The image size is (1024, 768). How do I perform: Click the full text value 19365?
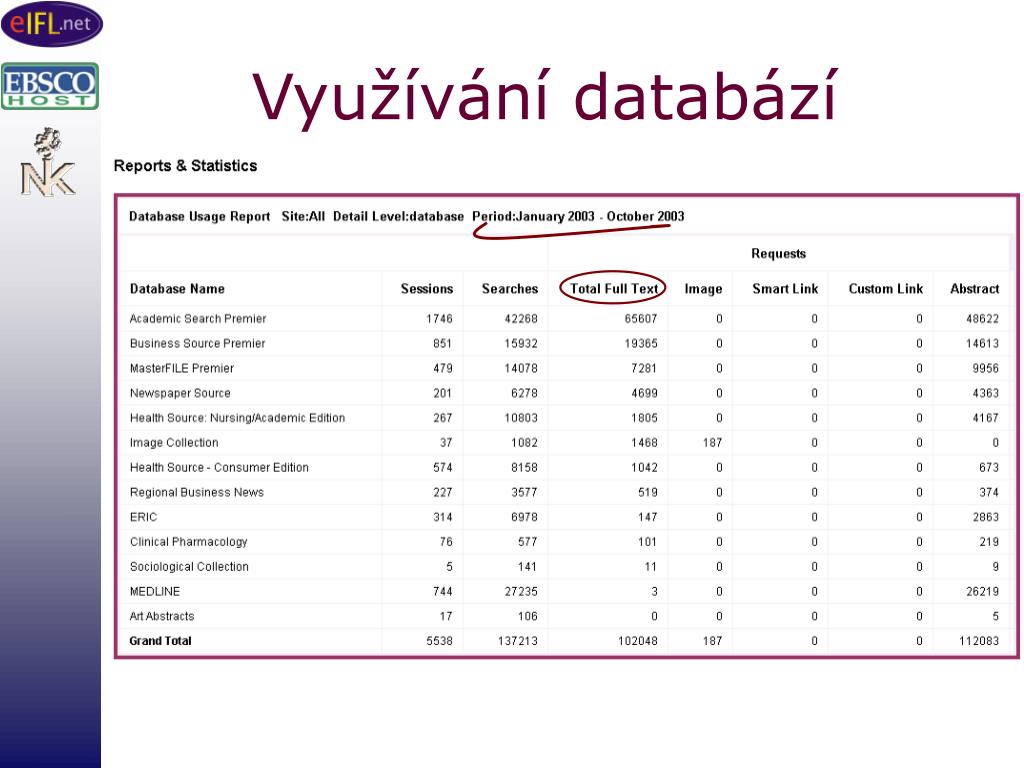pos(641,344)
